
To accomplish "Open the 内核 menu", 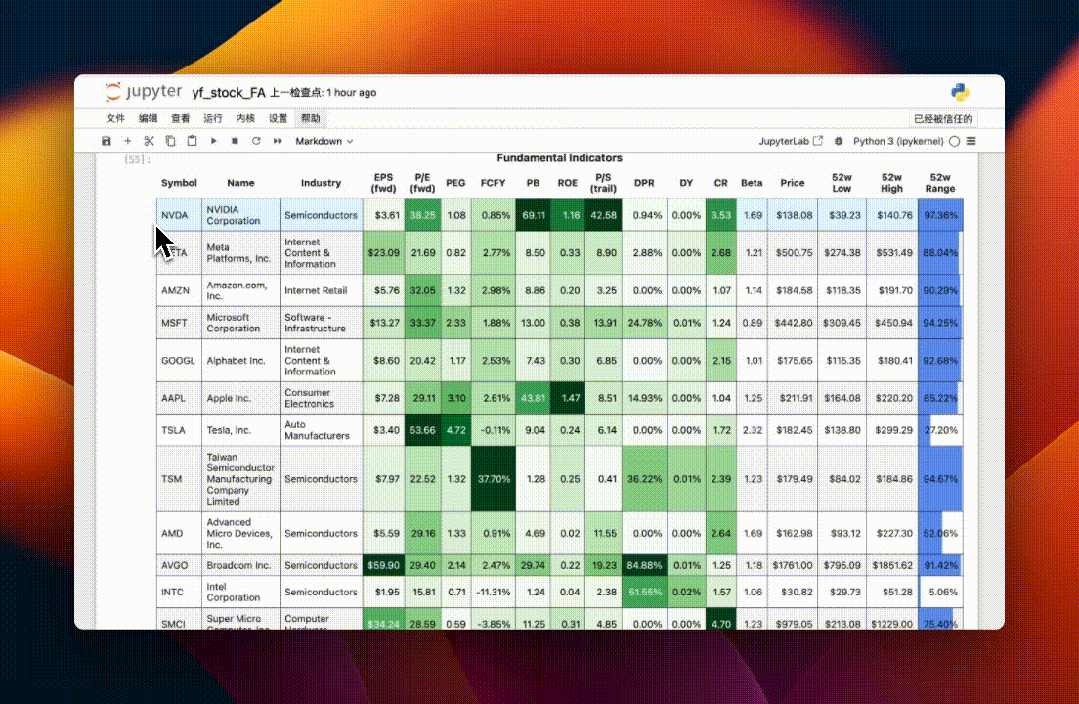I will coord(246,118).
